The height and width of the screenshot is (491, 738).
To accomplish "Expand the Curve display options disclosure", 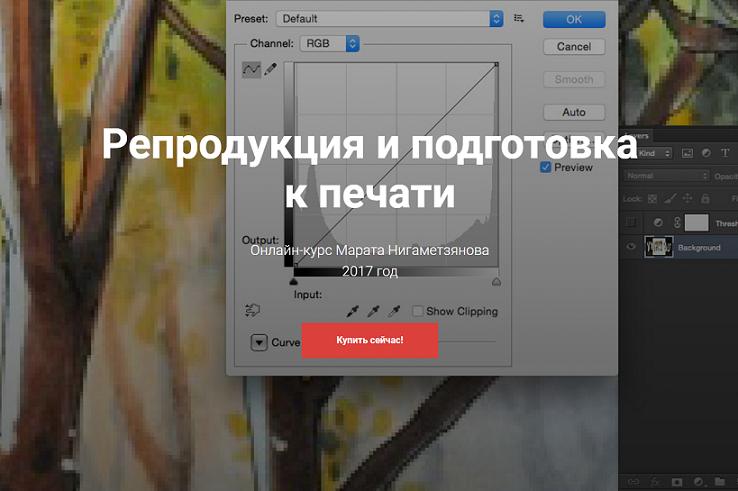I will [259, 342].
